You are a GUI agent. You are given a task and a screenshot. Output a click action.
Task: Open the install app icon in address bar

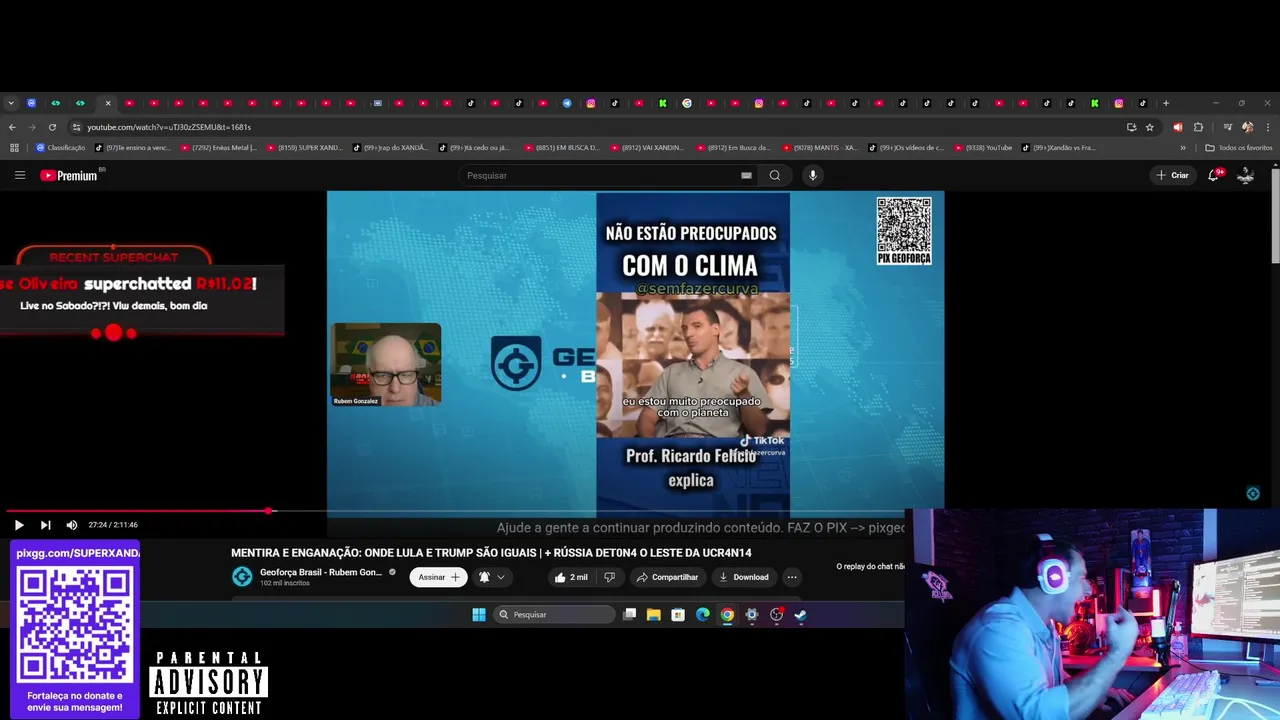1131,127
